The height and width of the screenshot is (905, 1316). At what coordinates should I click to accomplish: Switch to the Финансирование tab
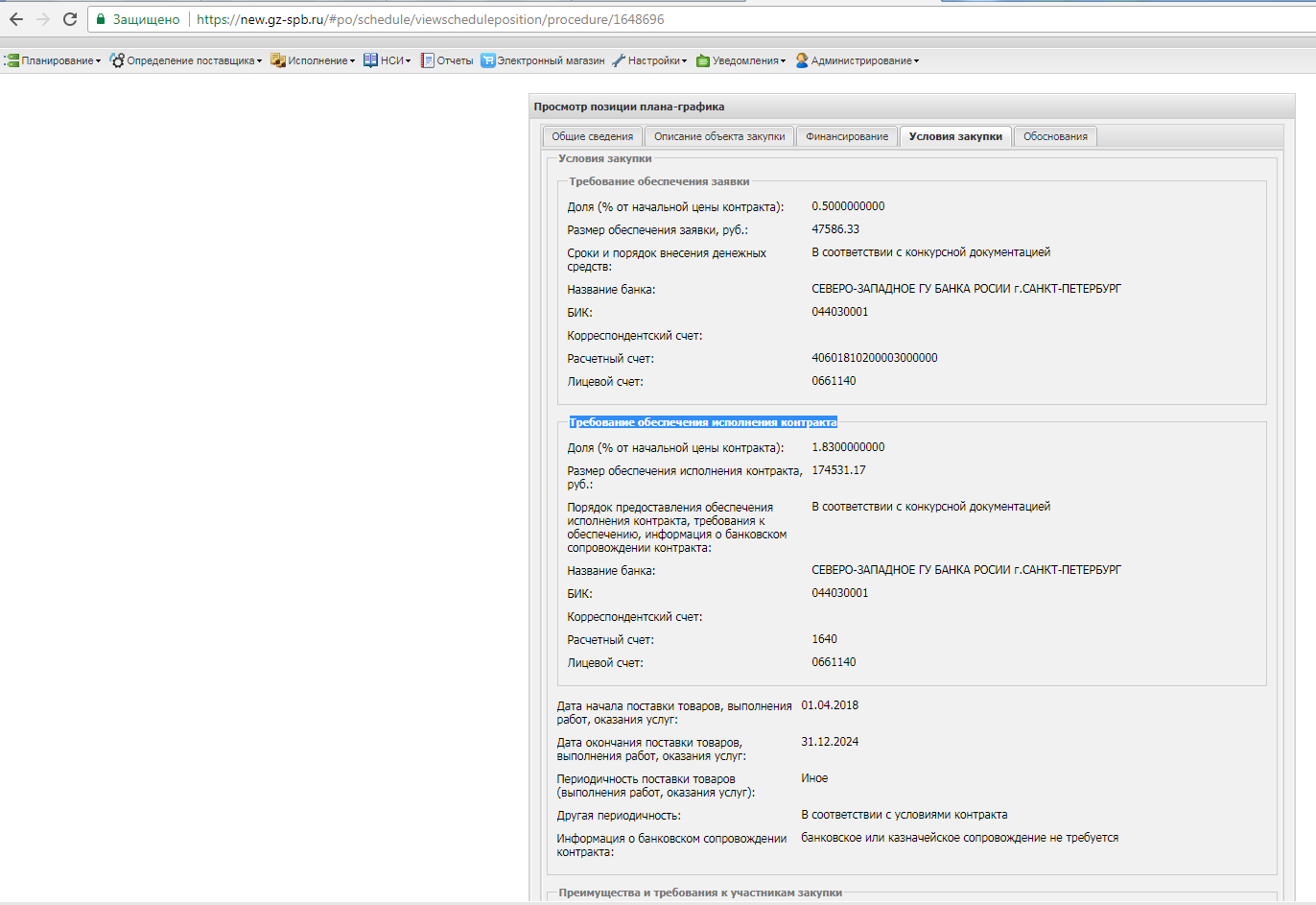click(847, 136)
